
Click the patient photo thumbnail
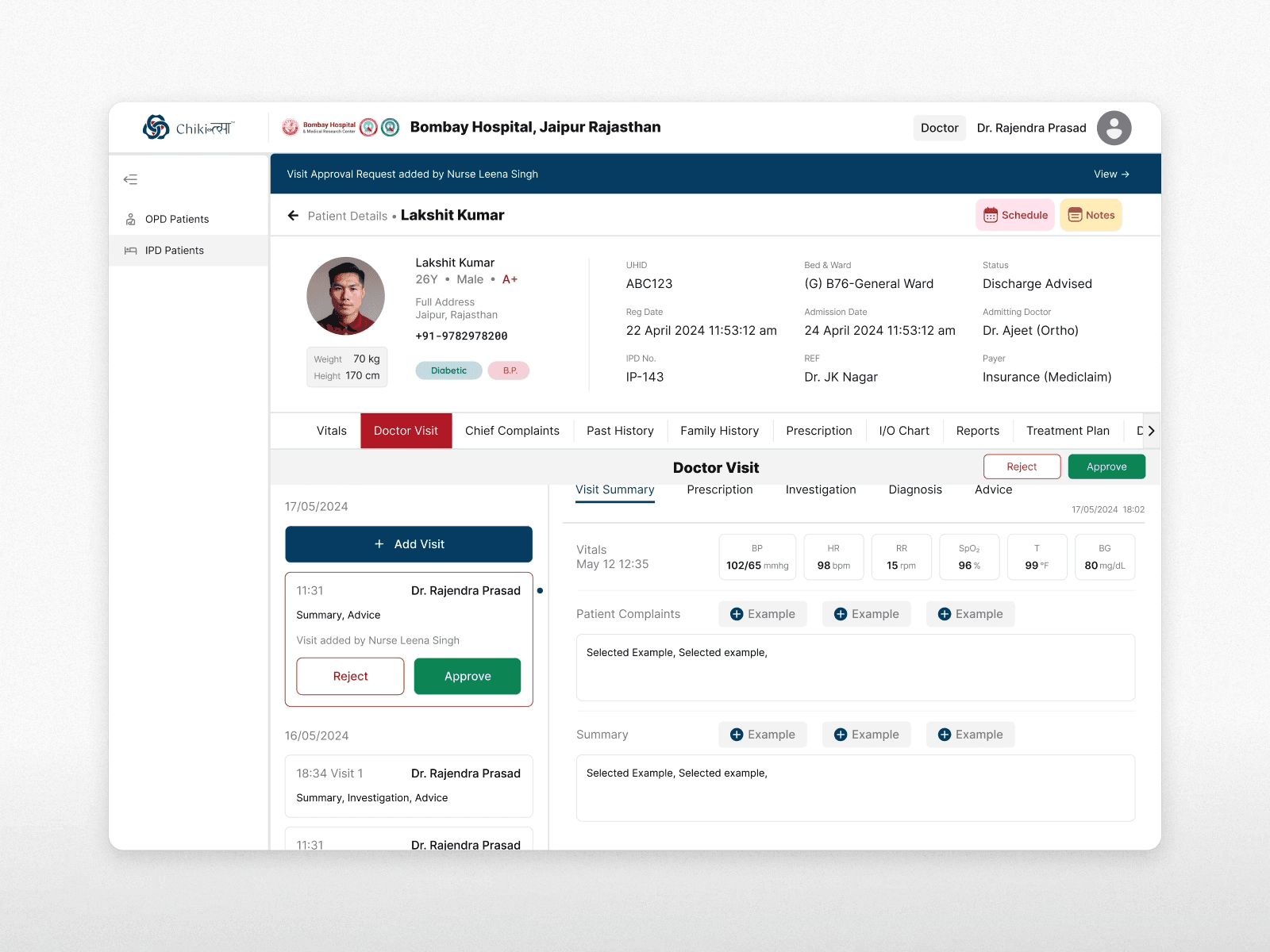pyautogui.click(x=345, y=296)
